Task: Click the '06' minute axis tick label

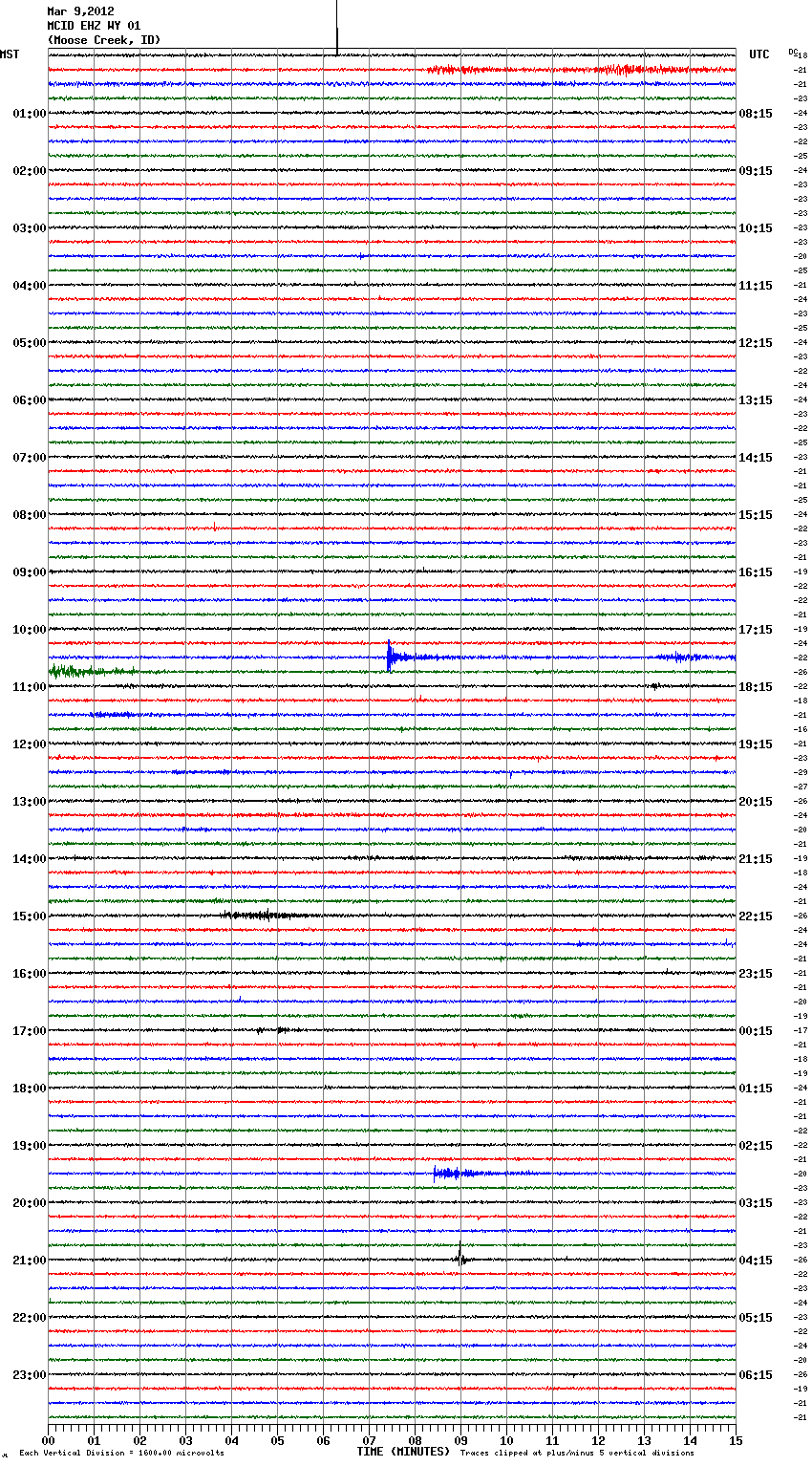Action: click(324, 1440)
